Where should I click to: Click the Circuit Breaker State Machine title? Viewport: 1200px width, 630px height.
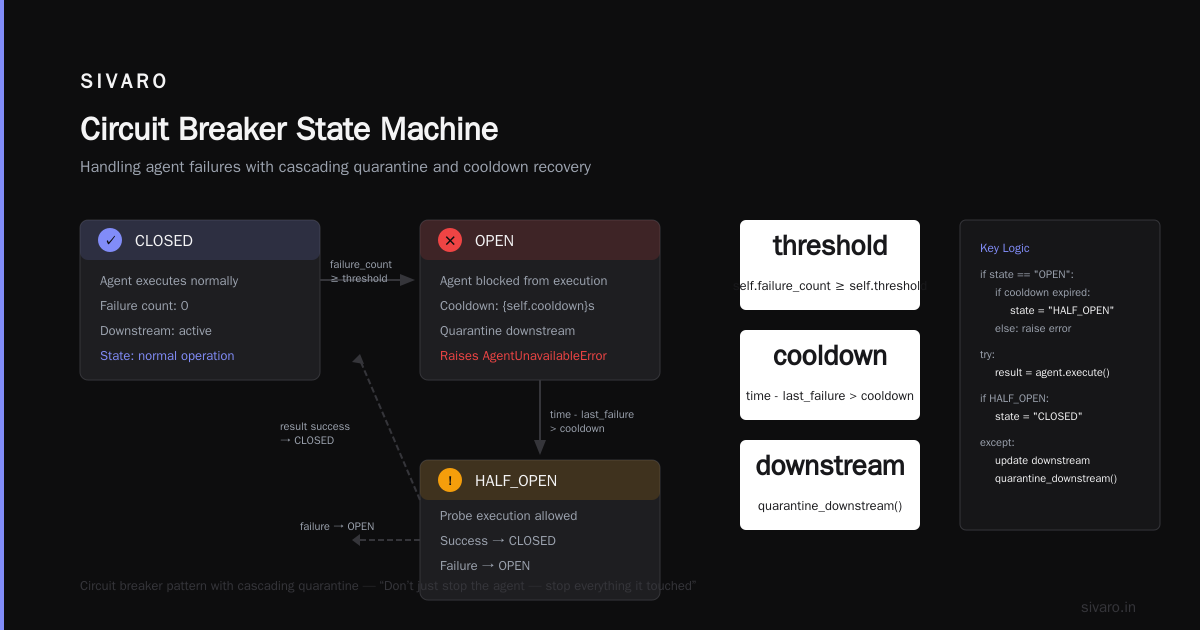click(289, 129)
